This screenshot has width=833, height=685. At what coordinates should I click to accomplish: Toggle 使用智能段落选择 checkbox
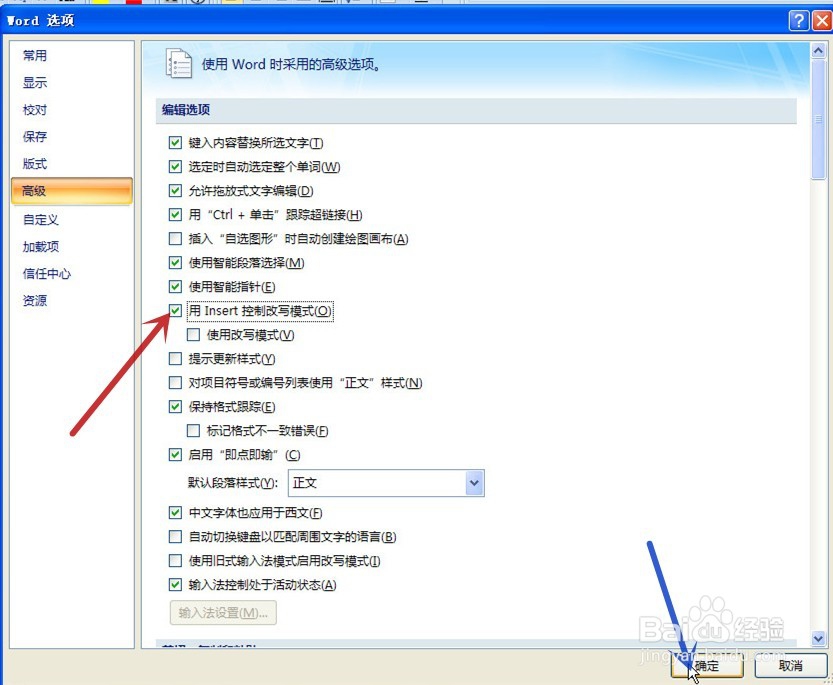(x=175, y=263)
